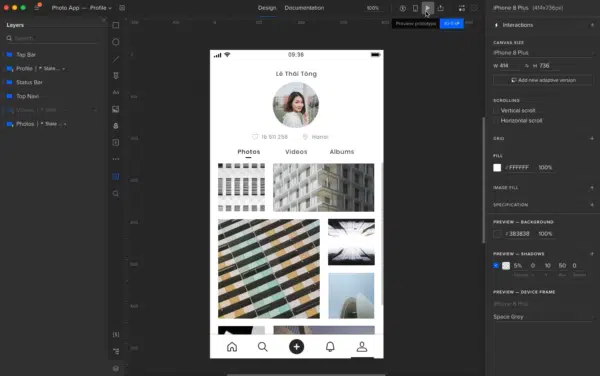Expand the dimmed Videos layer dropdown
The height and width of the screenshot is (376, 600).
click(x=94, y=110)
